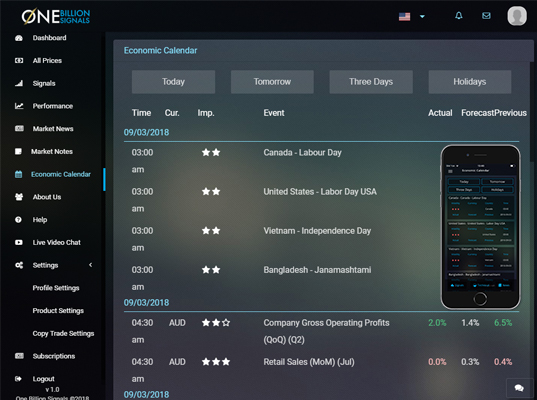Image resolution: width=537 pixels, height=400 pixels.
Task: Show Tomorrow's calendar events
Action: 272,82
